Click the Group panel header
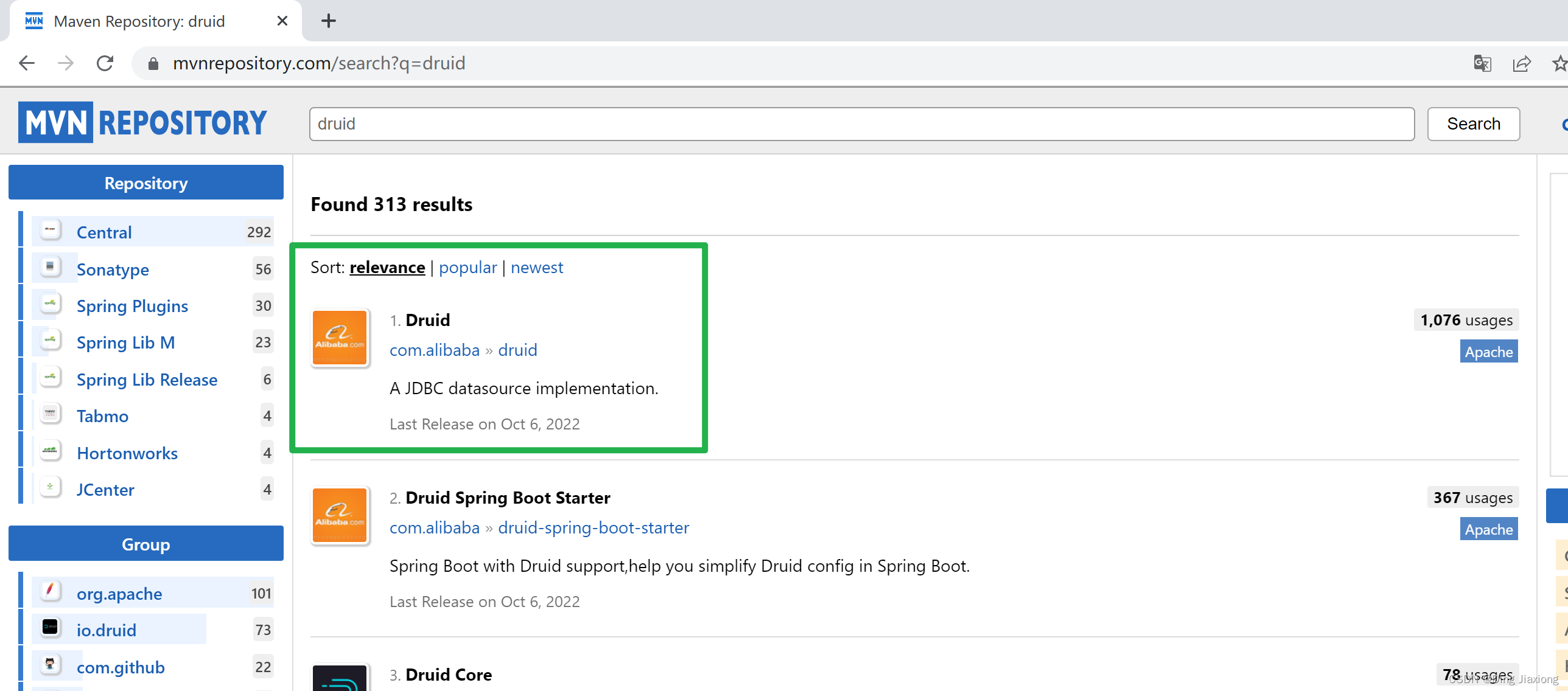Viewport: 1568px width, 691px height. tap(146, 544)
